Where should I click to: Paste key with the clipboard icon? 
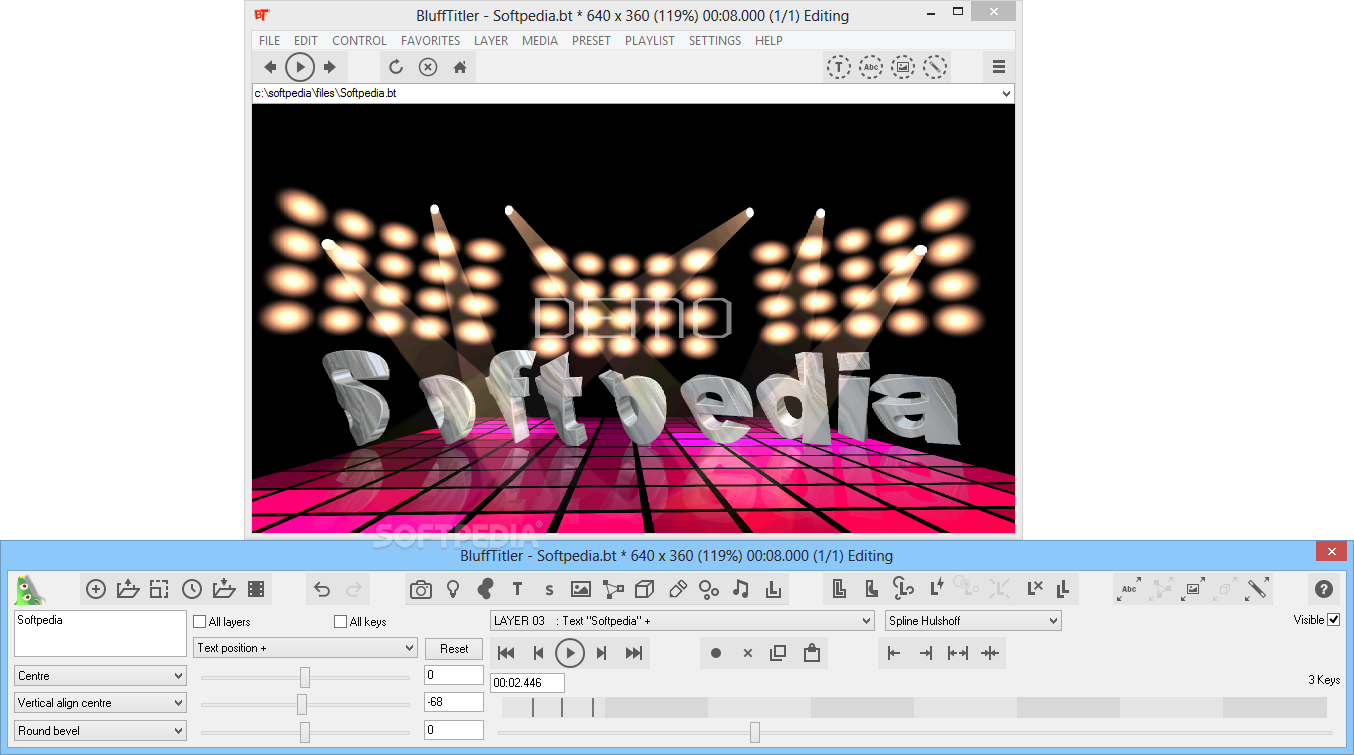click(x=811, y=653)
